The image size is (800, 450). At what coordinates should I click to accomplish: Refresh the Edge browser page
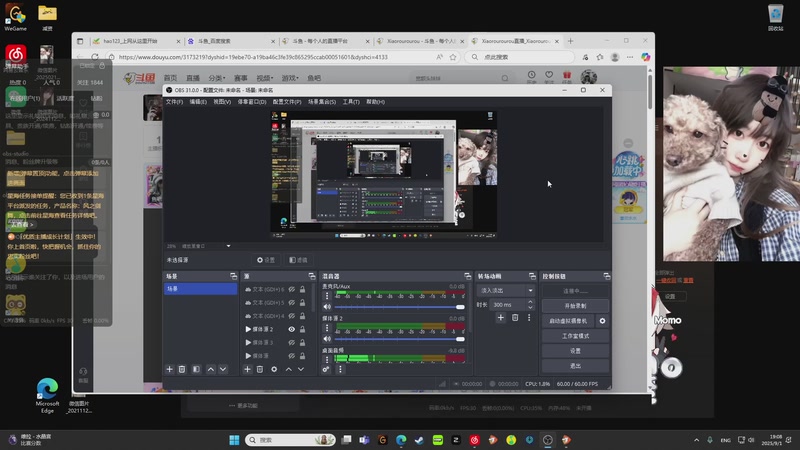coord(95,57)
